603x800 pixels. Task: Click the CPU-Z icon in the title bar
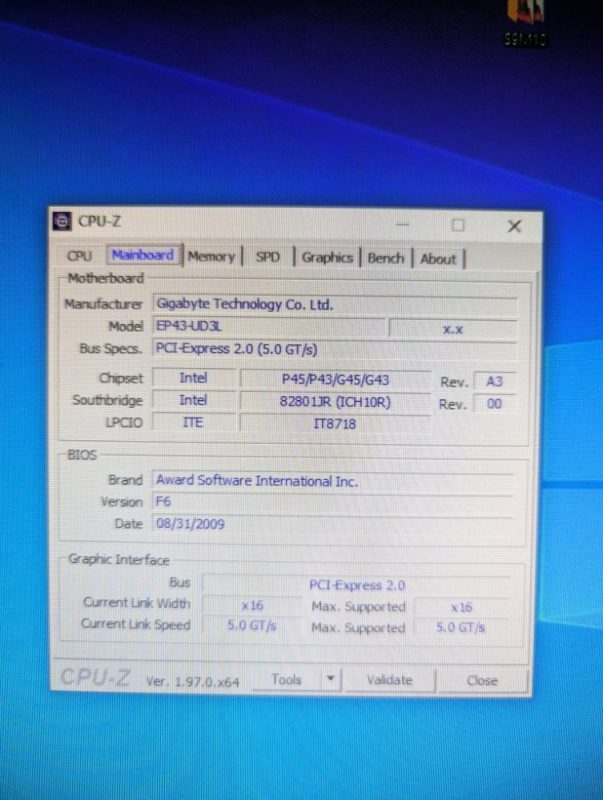tap(63, 222)
